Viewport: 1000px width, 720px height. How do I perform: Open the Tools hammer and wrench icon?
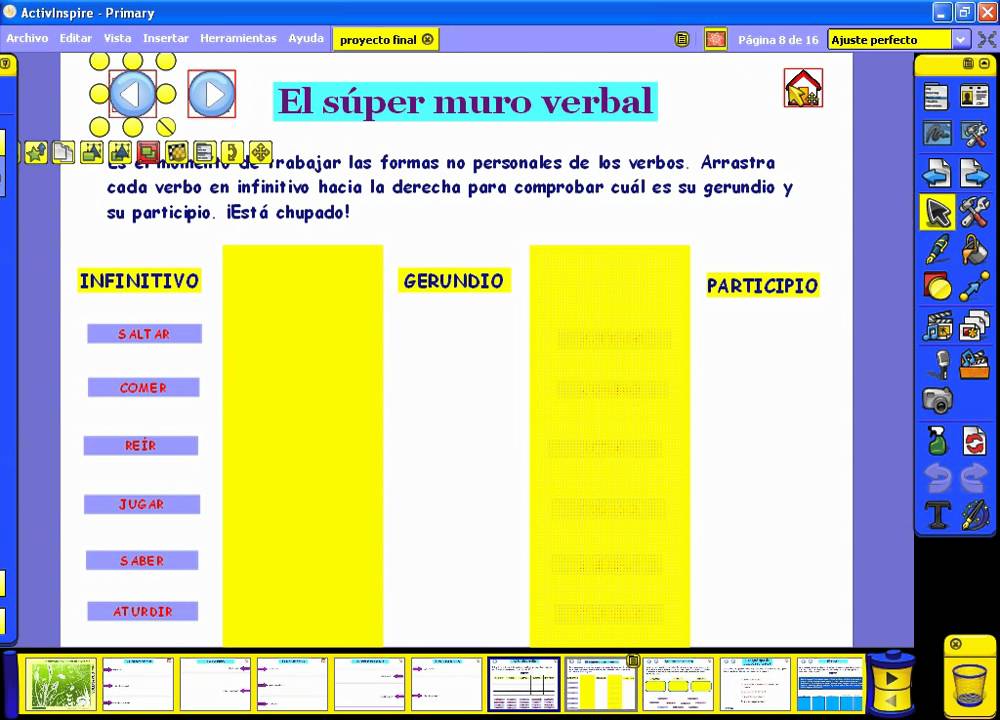pos(974,212)
